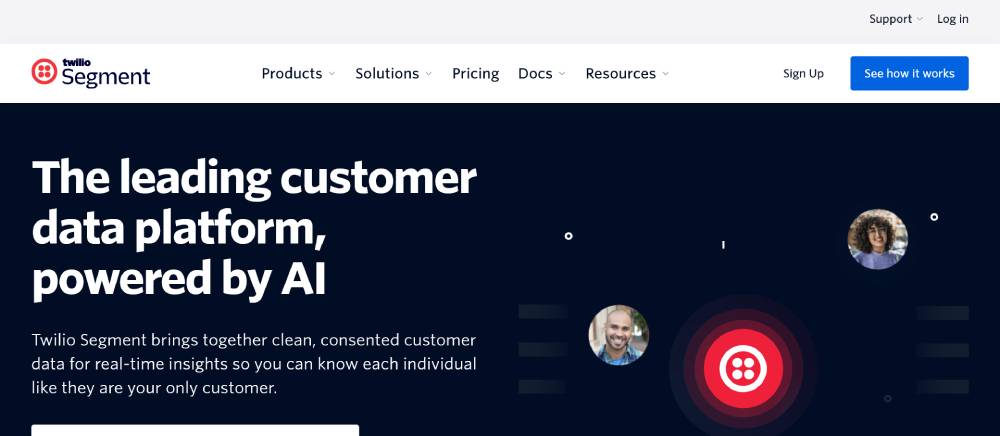Click the Support link in top bar
The image size is (1000, 436).
click(x=890, y=19)
